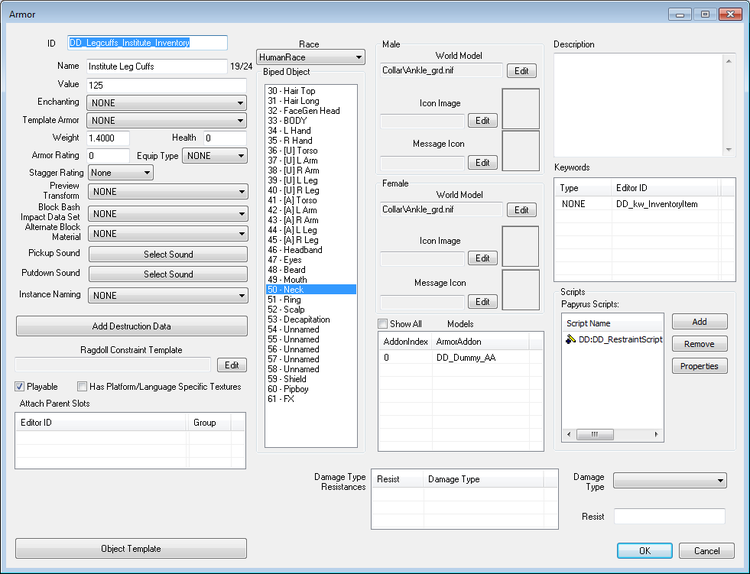The width and height of the screenshot is (750, 574).
Task: Click the Script Name column header
Action: (x=612, y=323)
